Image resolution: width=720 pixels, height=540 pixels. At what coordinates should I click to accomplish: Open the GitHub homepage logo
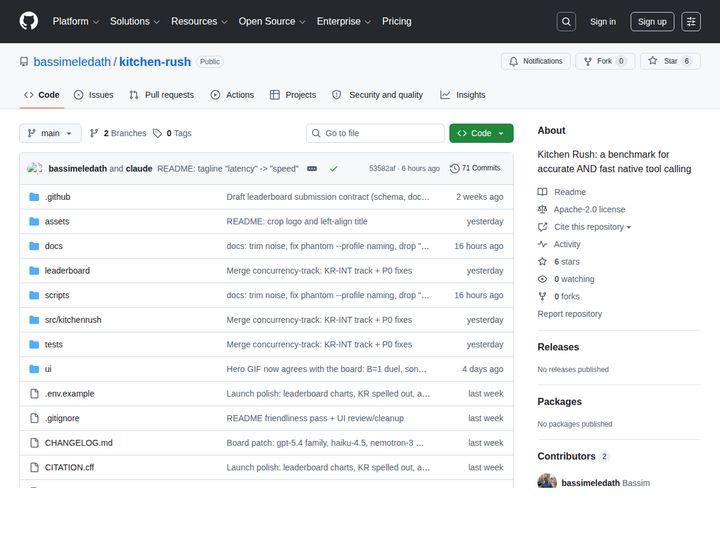tap(28, 21)
